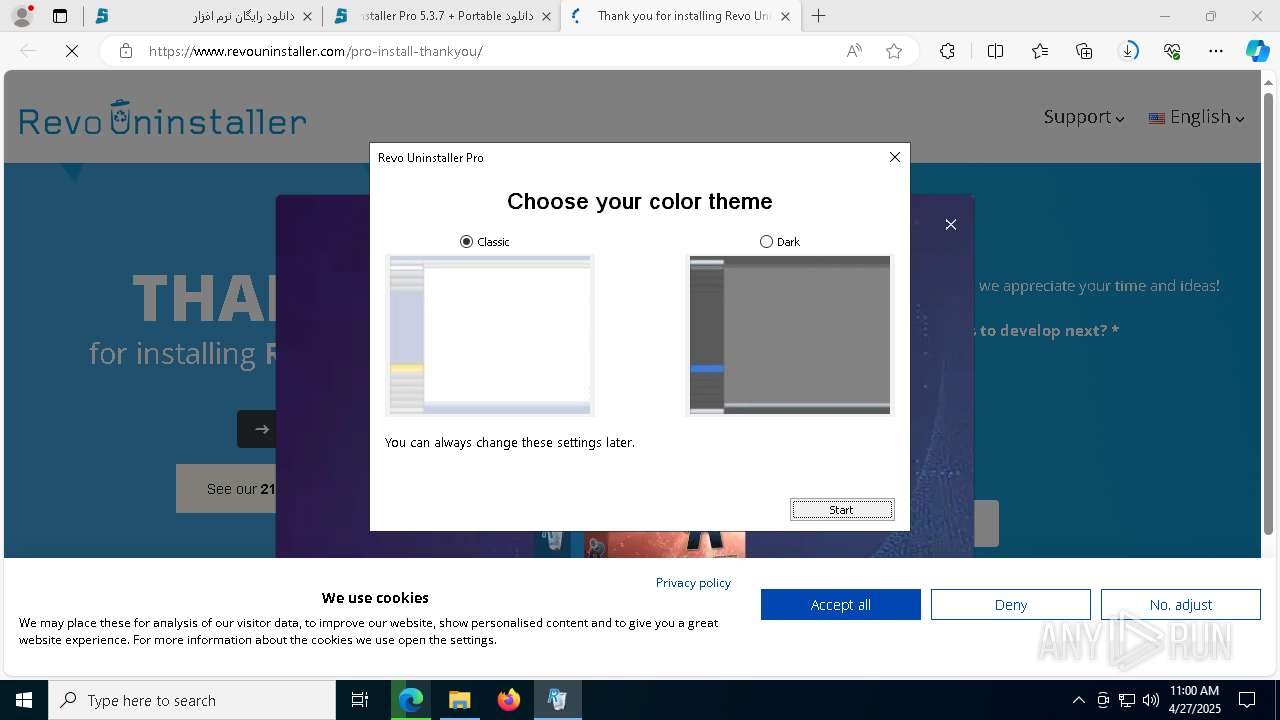Screen dimensions: 1280x720
Task: Open Edge Extensions menu
Action: (947, 51)
